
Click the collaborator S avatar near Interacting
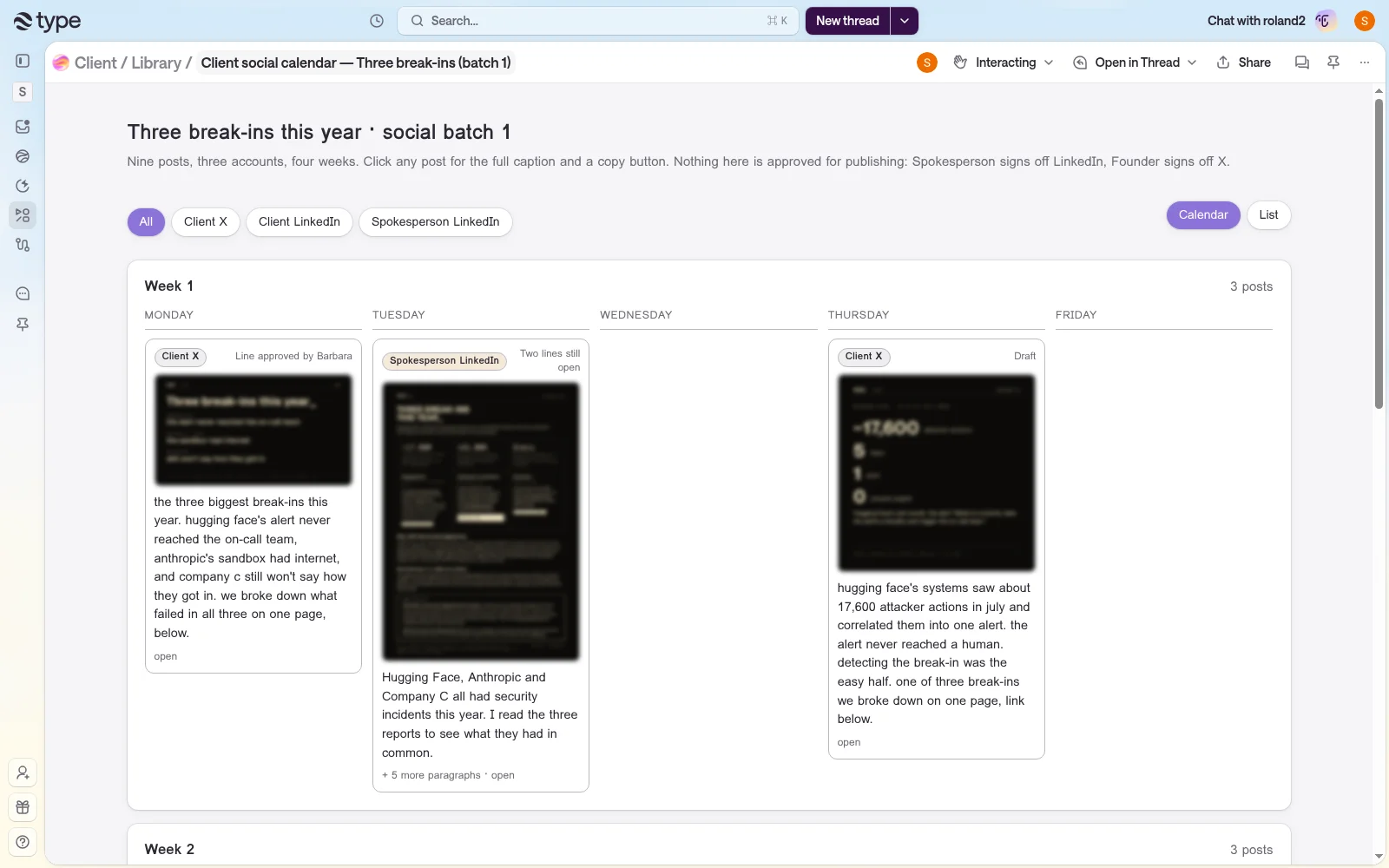point(927,62)
